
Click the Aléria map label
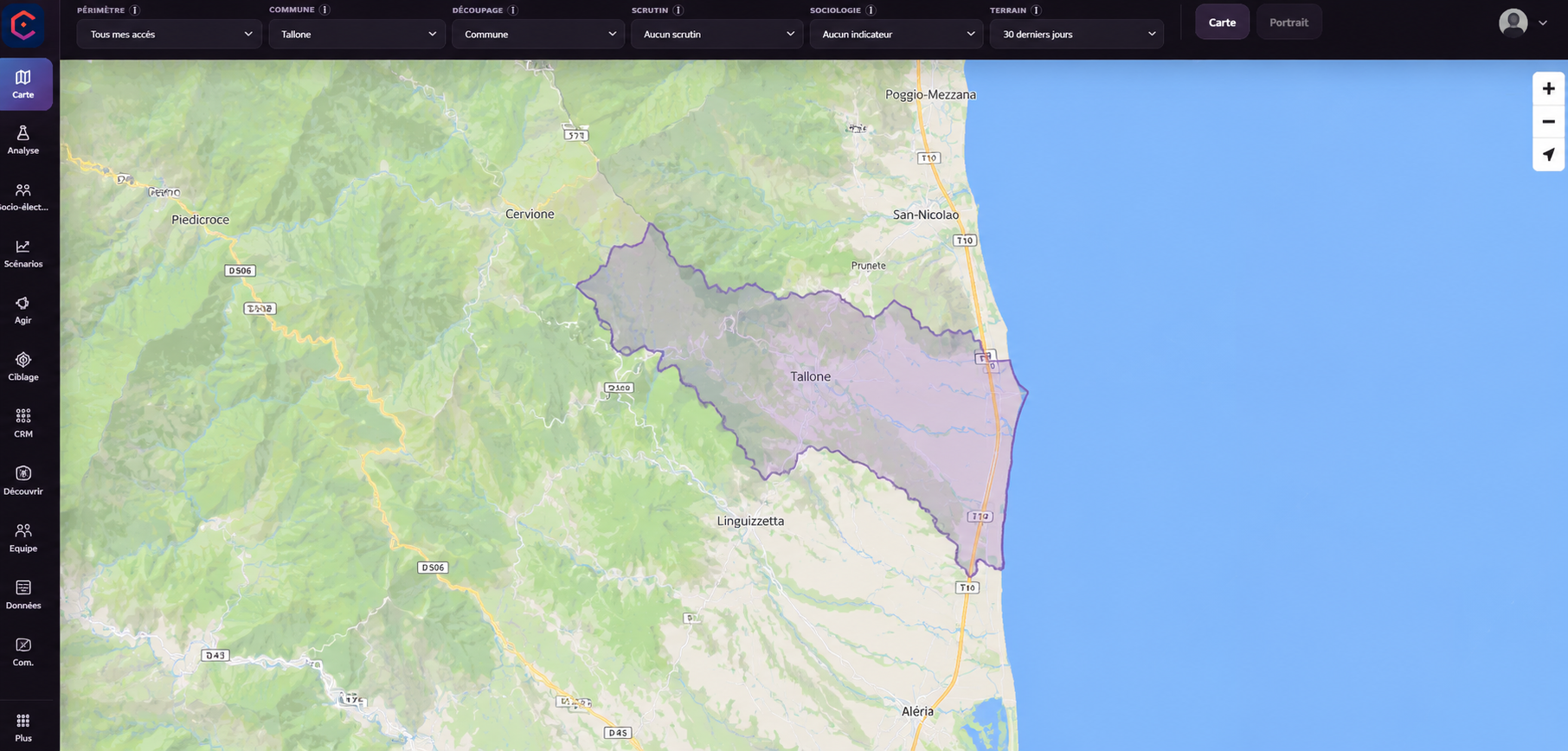(x=917, y=711)
